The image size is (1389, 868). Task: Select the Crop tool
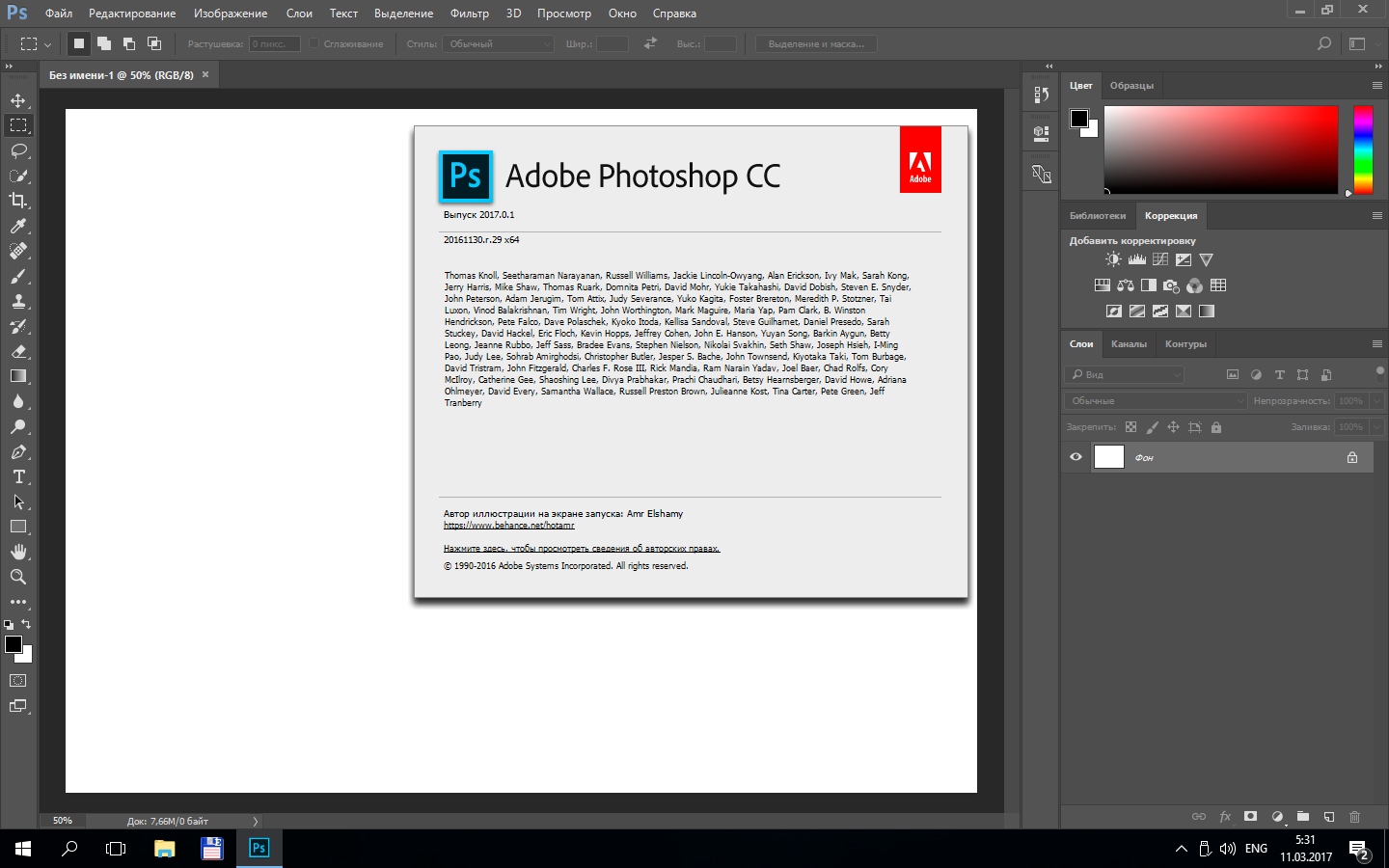[18, 201]
